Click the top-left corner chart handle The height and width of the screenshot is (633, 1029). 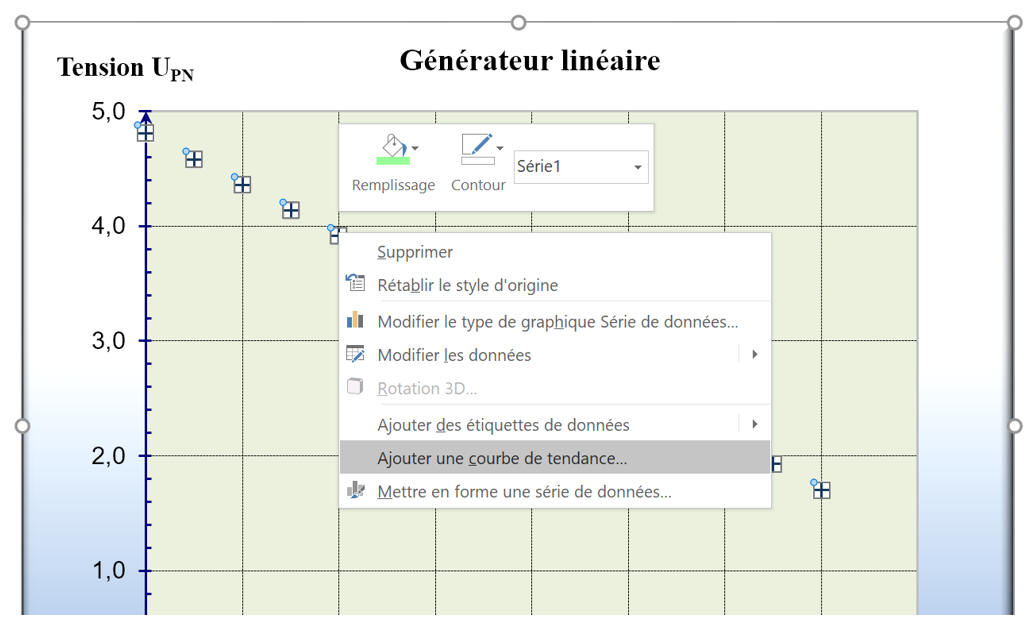point(22,23)
